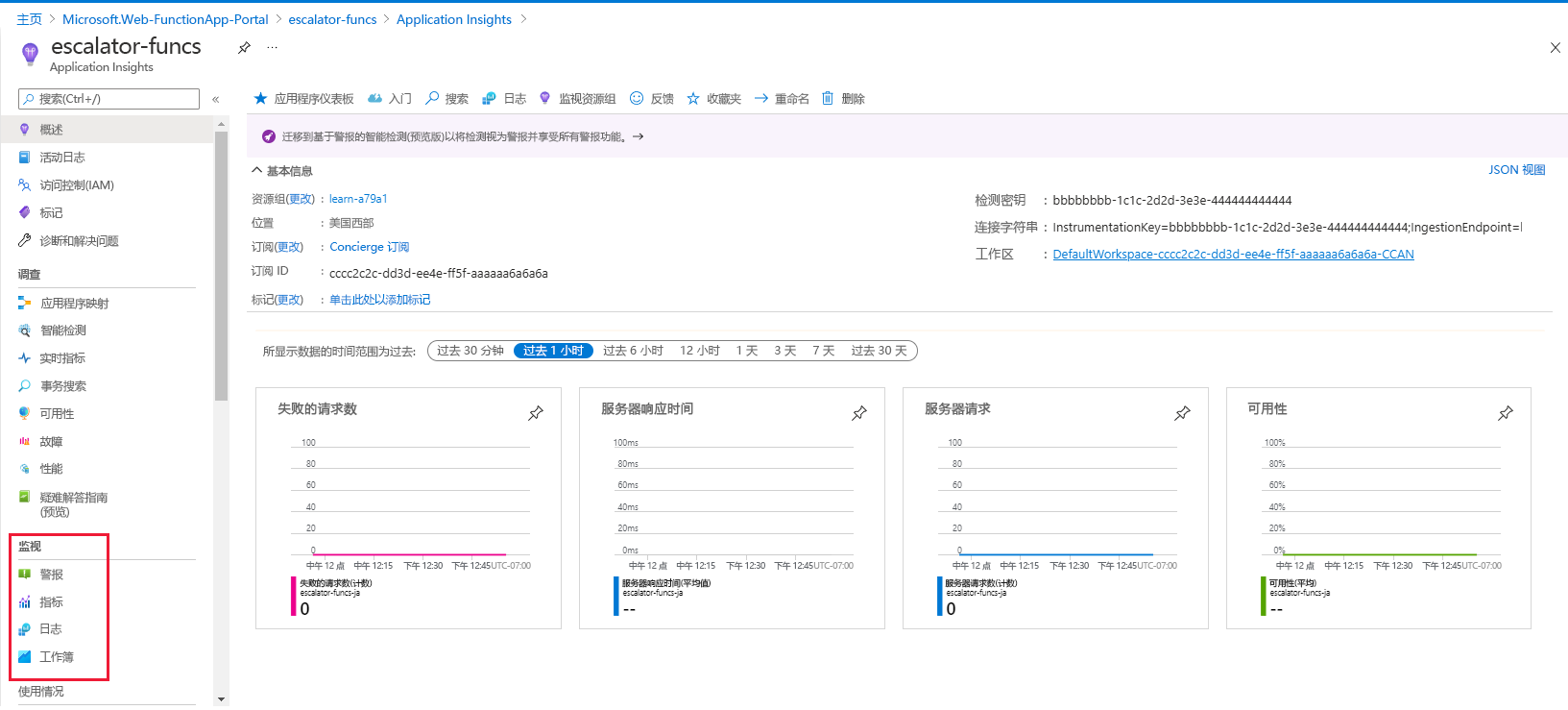The width and height of the screenshot is (1568, 710).
Task: Open the DefaultWorkspace workspace link
Action: tap(1233, 255)
